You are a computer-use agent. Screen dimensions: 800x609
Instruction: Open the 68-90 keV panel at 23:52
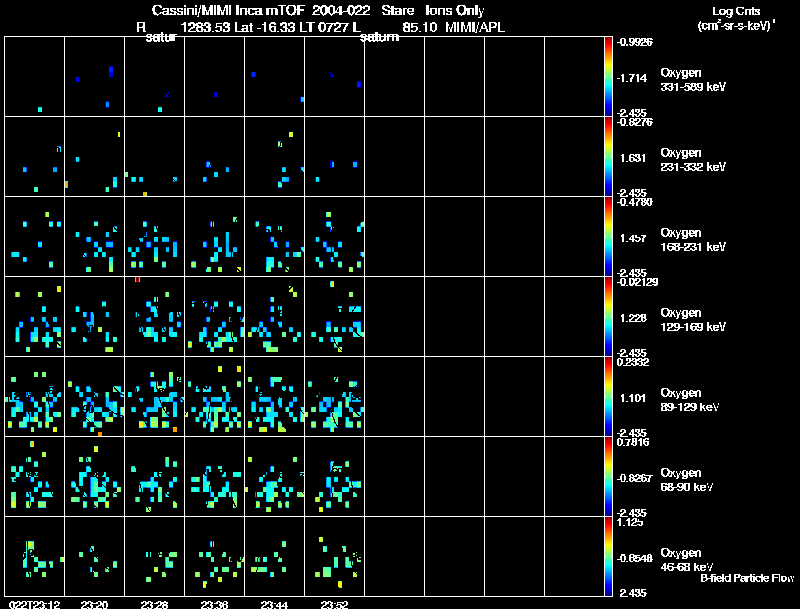click(335, 476)
